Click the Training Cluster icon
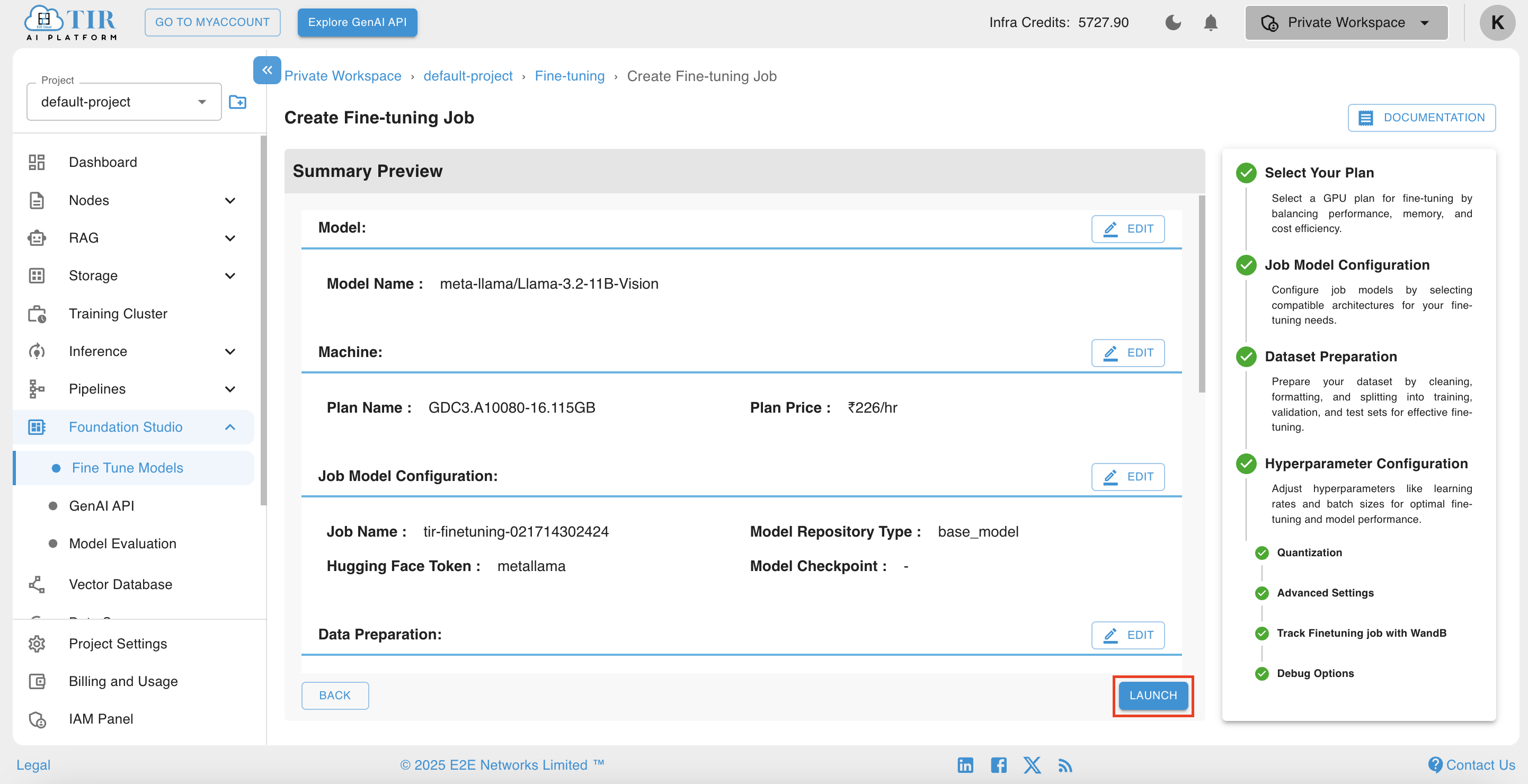The height and width of the screenshot is (784, 1528). [x=37, y=314]
